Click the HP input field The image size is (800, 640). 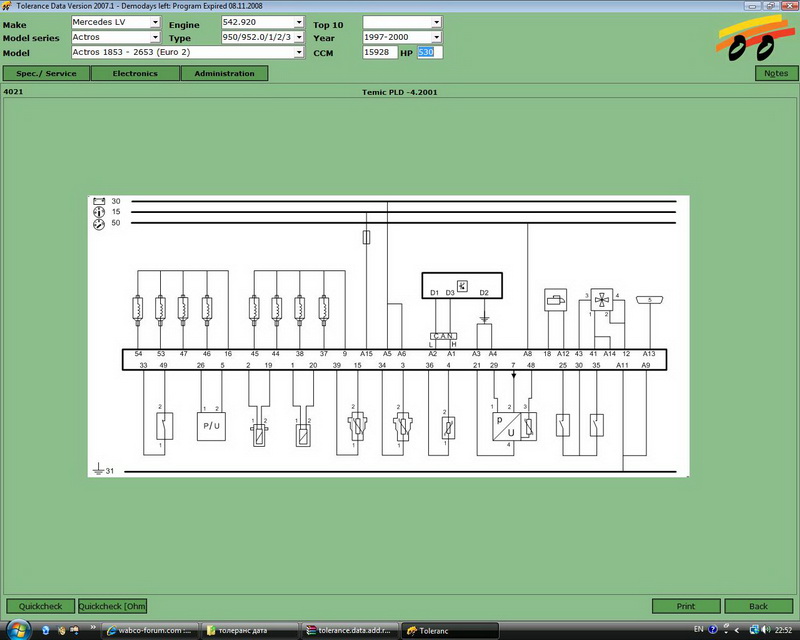430,52
